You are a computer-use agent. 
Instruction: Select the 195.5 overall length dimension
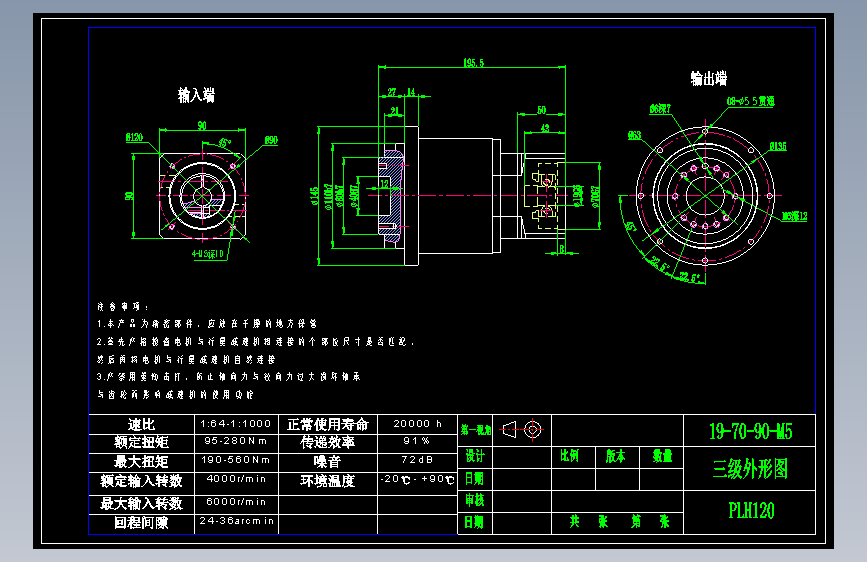point(474,63)
